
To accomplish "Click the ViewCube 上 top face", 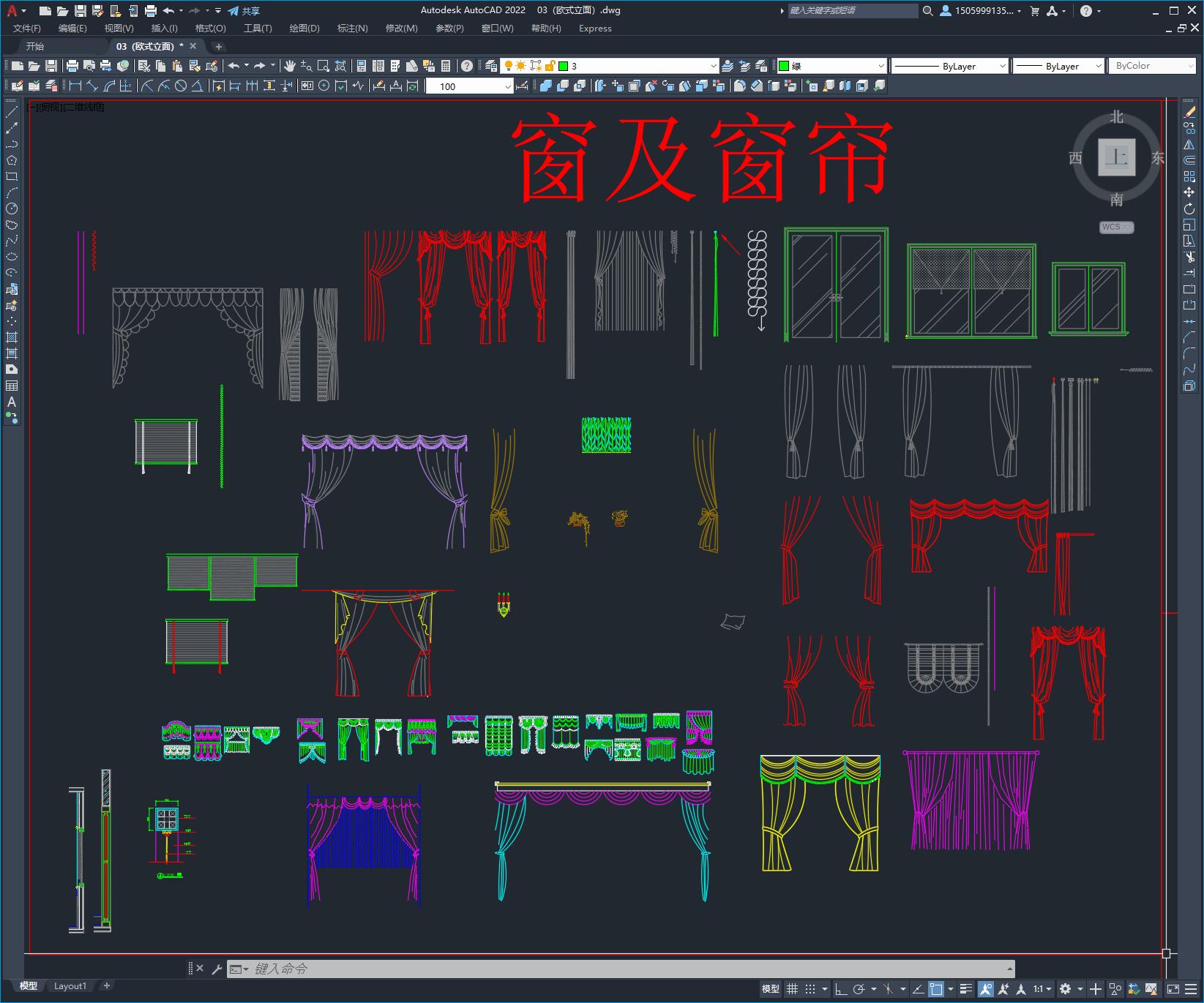I will point(1116,157).
